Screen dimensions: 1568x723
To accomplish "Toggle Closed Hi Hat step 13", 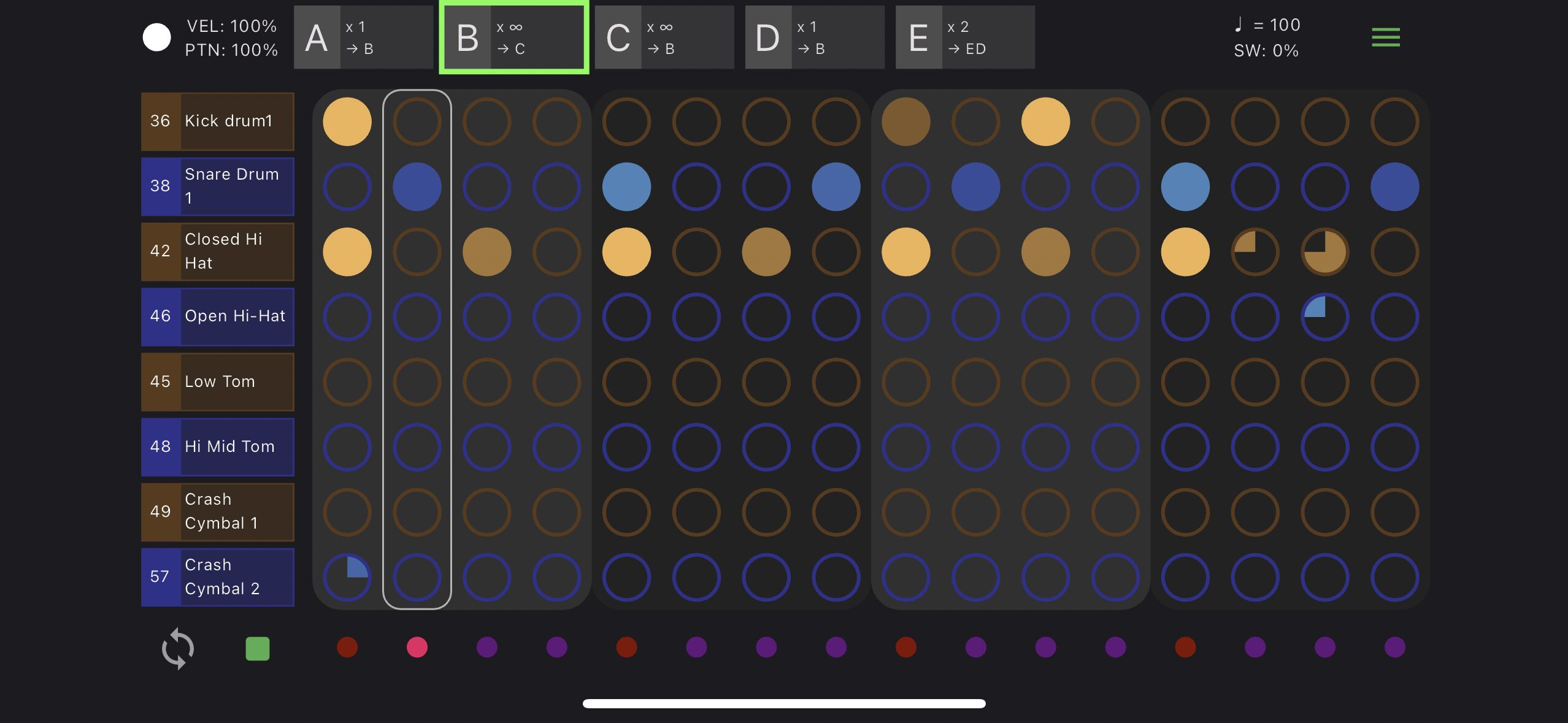I will [1185, 251].
